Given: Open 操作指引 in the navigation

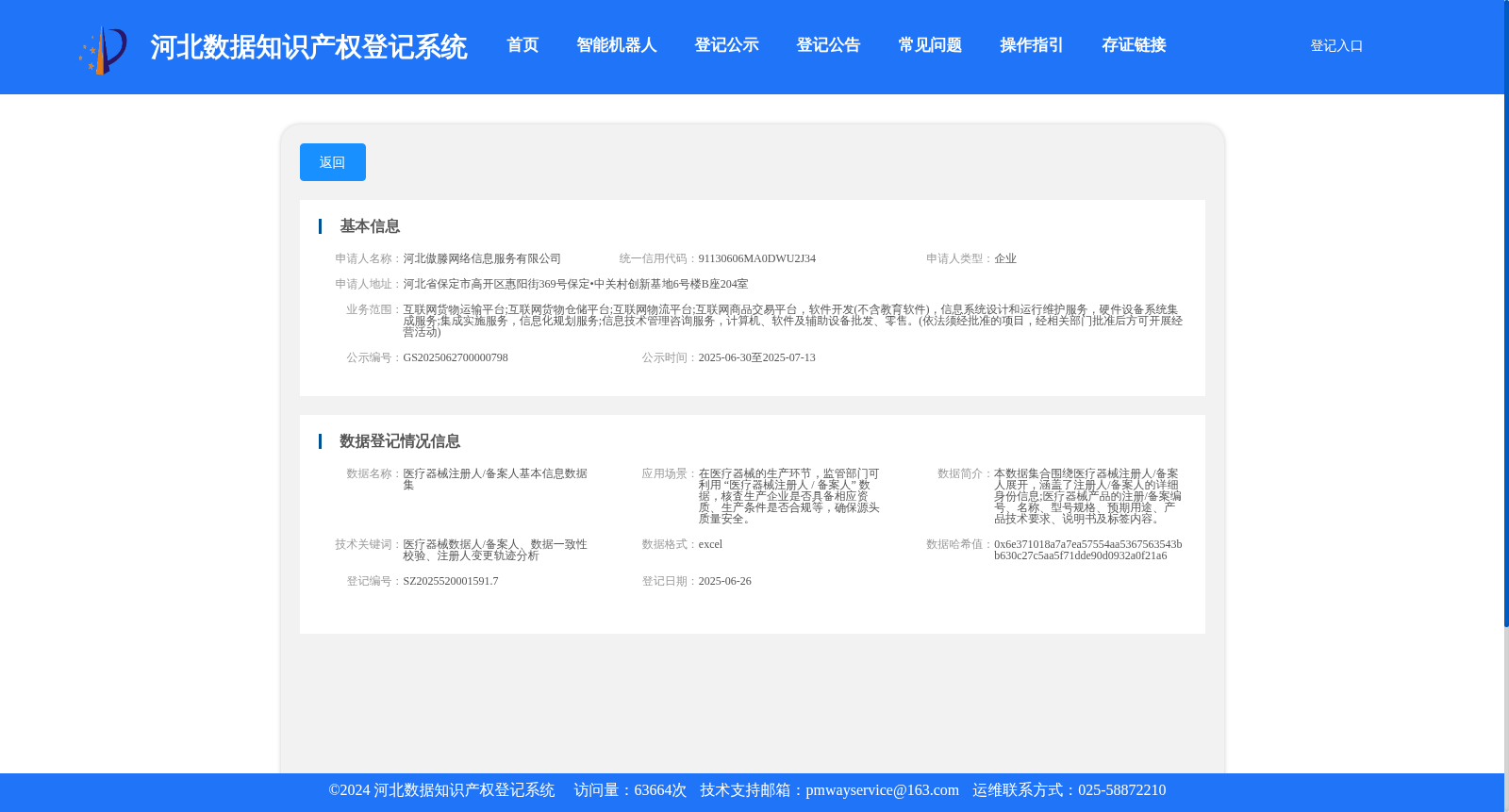Looking at the screenshot, I should click(1032, 45).
